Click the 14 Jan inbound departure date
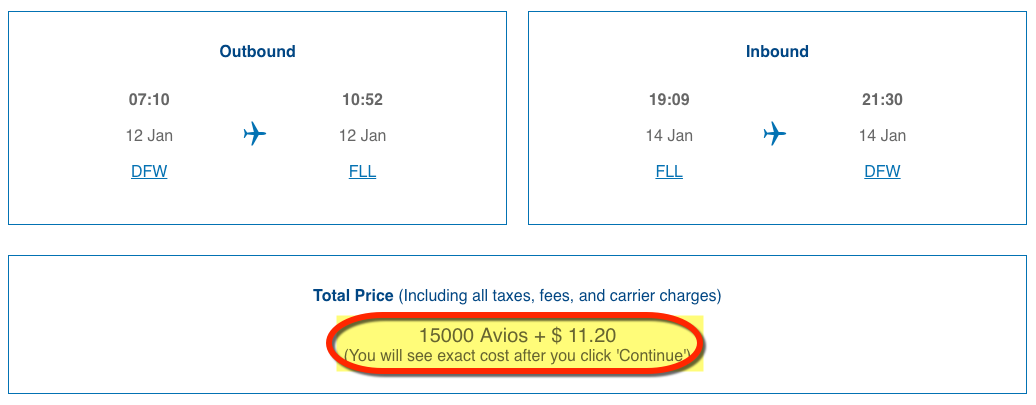 (669, 135)
